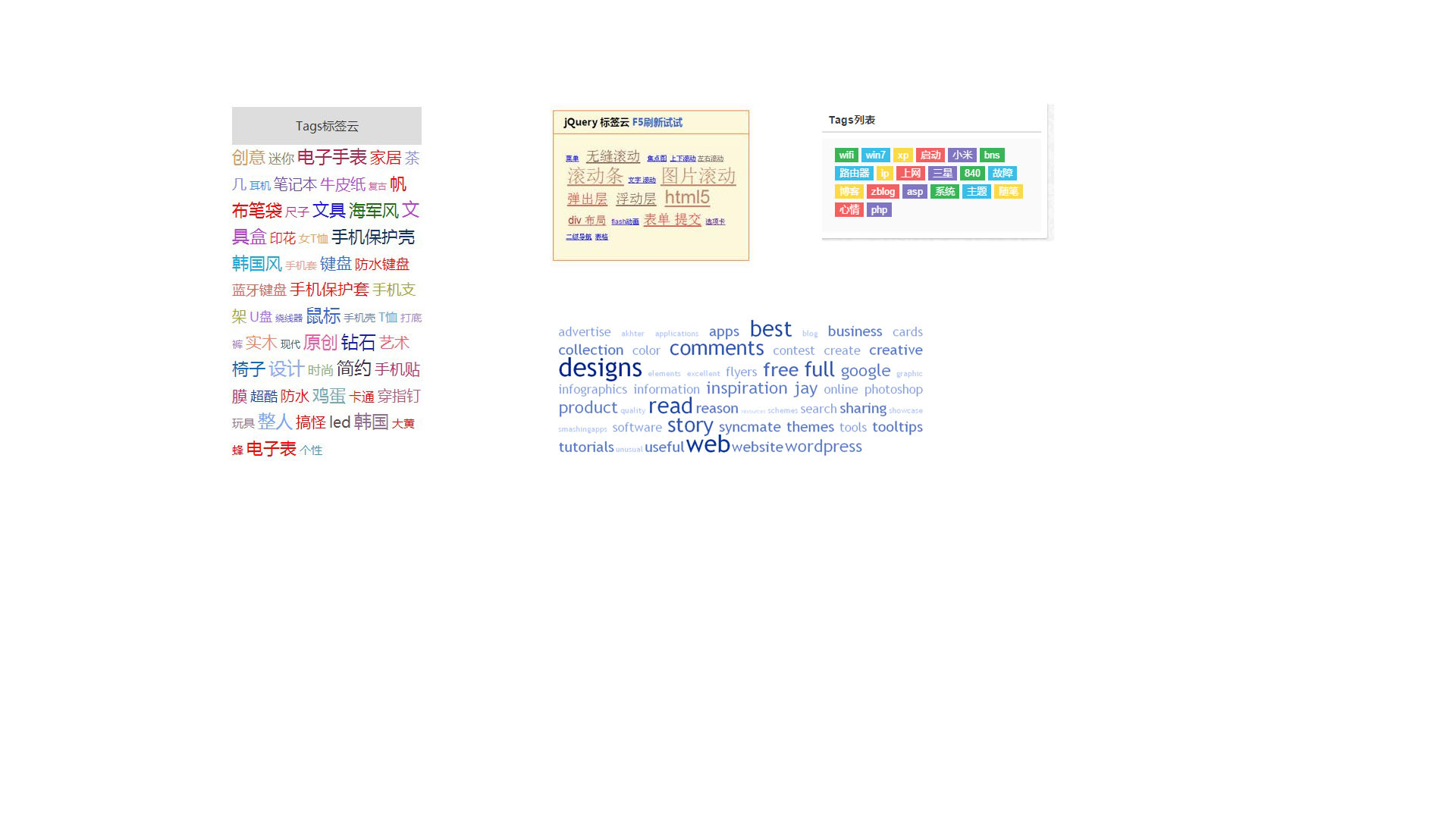Click the 图片滚动 tag link
The width and height of the screenshot is (1456, 819).
[698, 176]
